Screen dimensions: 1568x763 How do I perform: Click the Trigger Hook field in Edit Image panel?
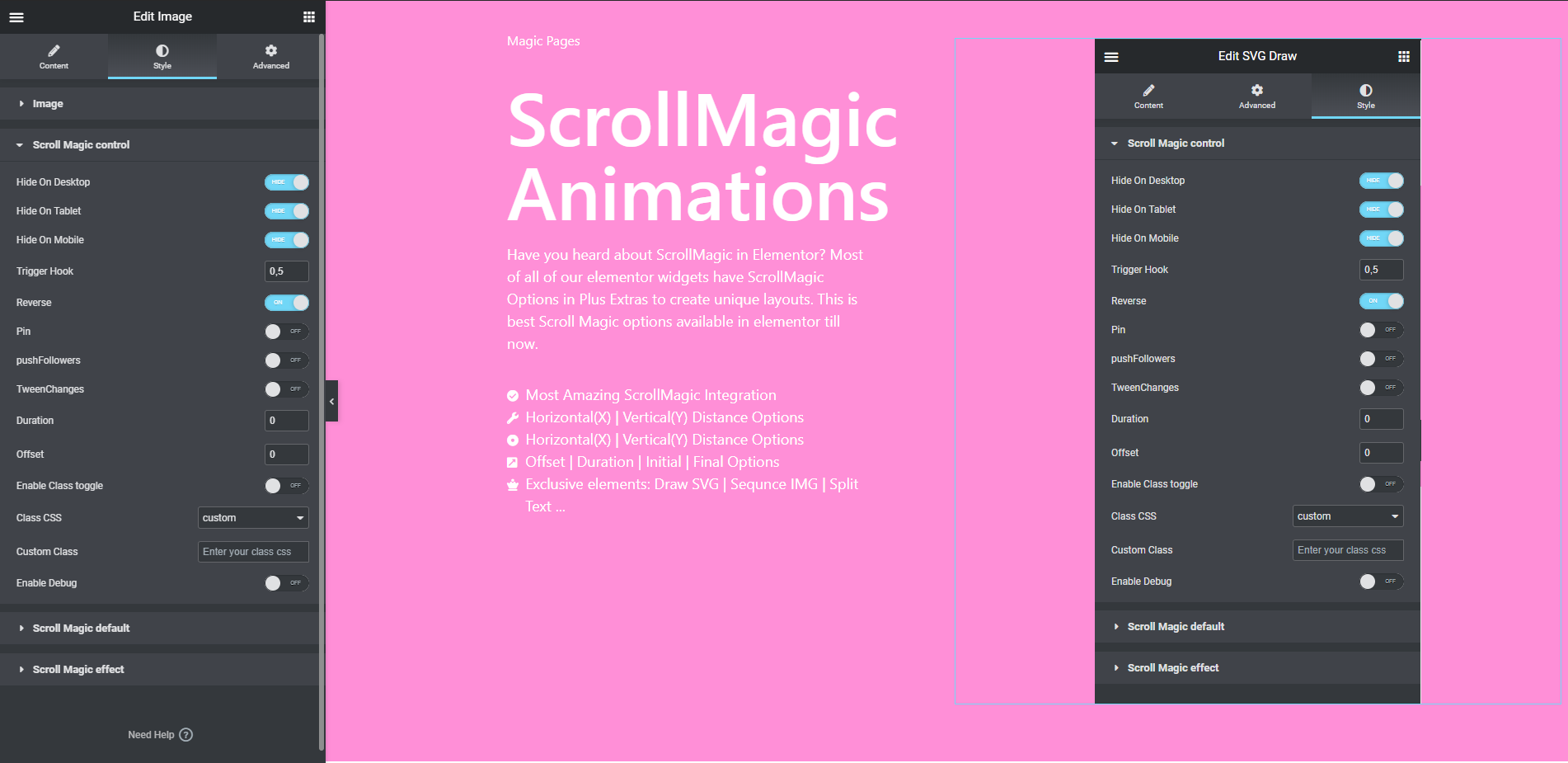(x=287, y=271)
